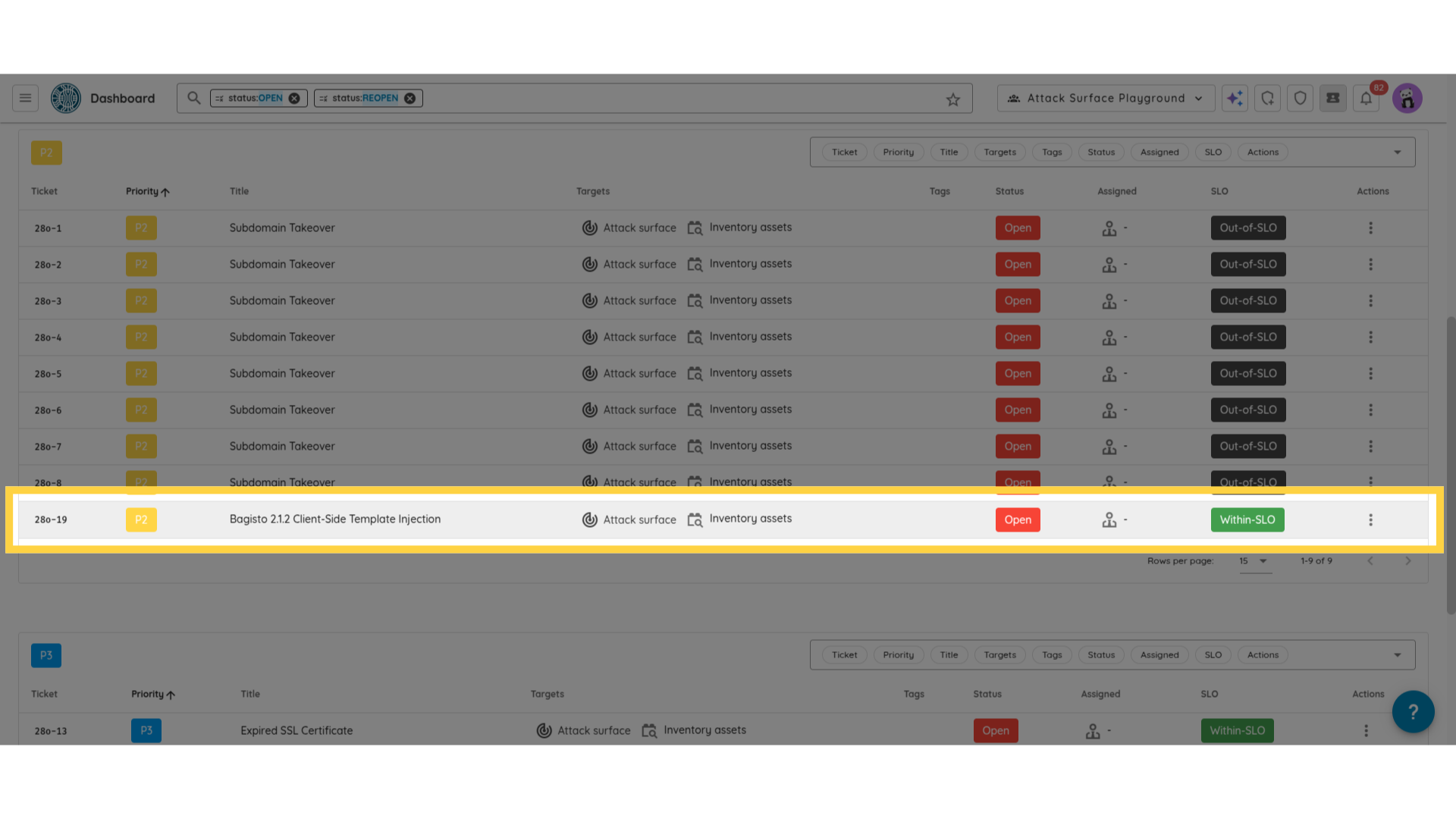The height and width of the screenshot is (819, 1456).
Task: Open the AI sparkle assistant icon
Action: point(1235,98)
